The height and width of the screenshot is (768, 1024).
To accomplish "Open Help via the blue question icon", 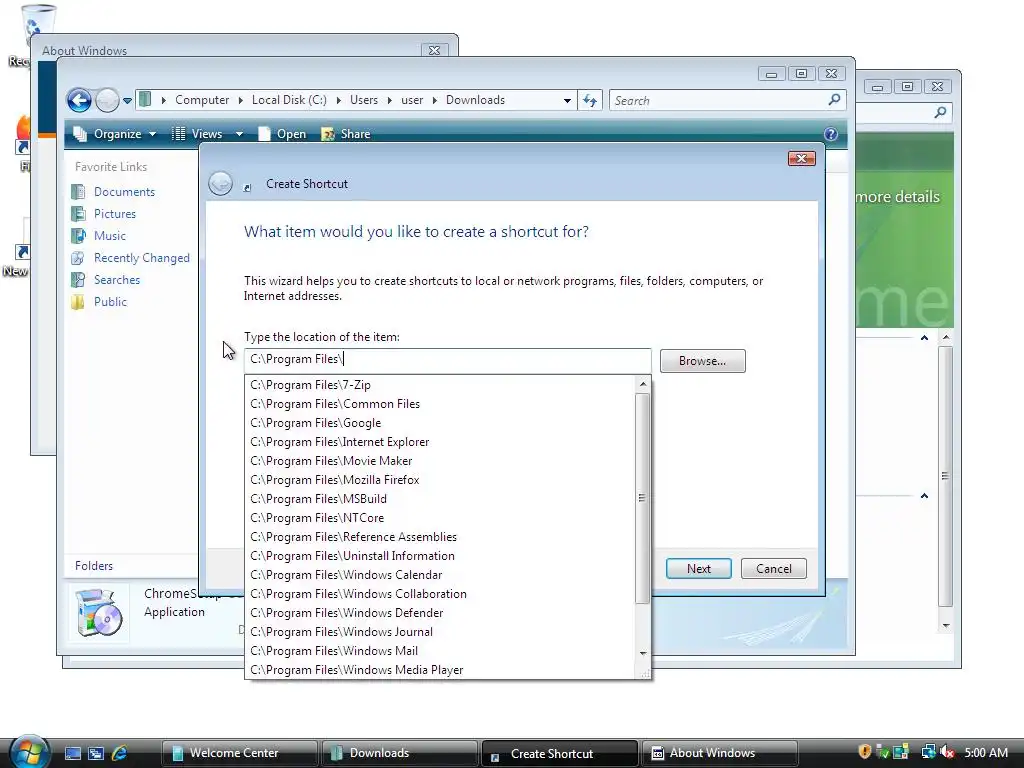I will tap(831, 134).
